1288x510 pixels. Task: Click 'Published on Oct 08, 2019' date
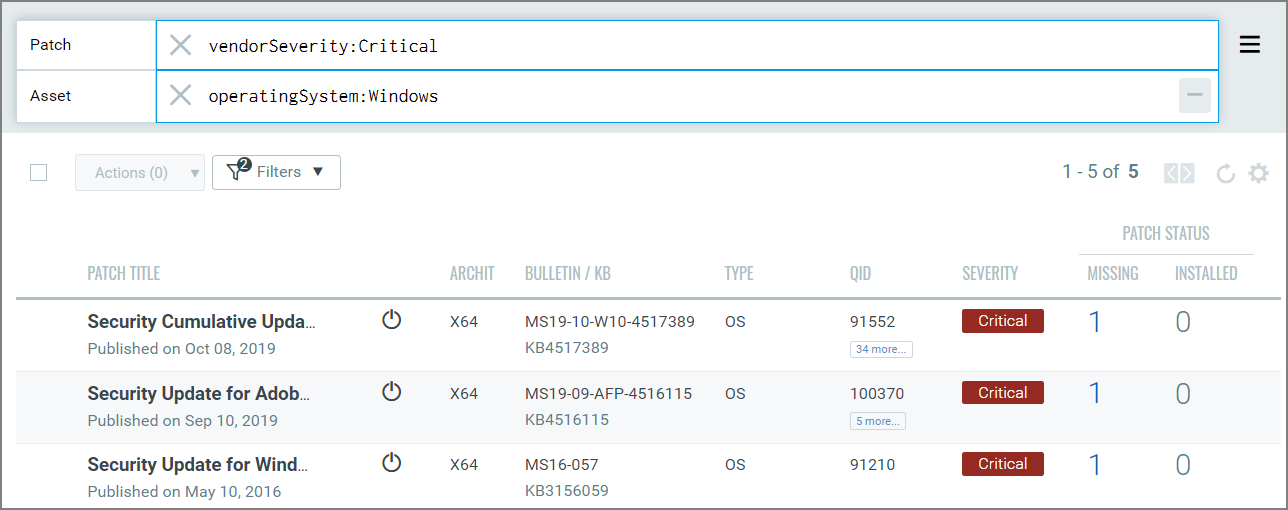181,349
